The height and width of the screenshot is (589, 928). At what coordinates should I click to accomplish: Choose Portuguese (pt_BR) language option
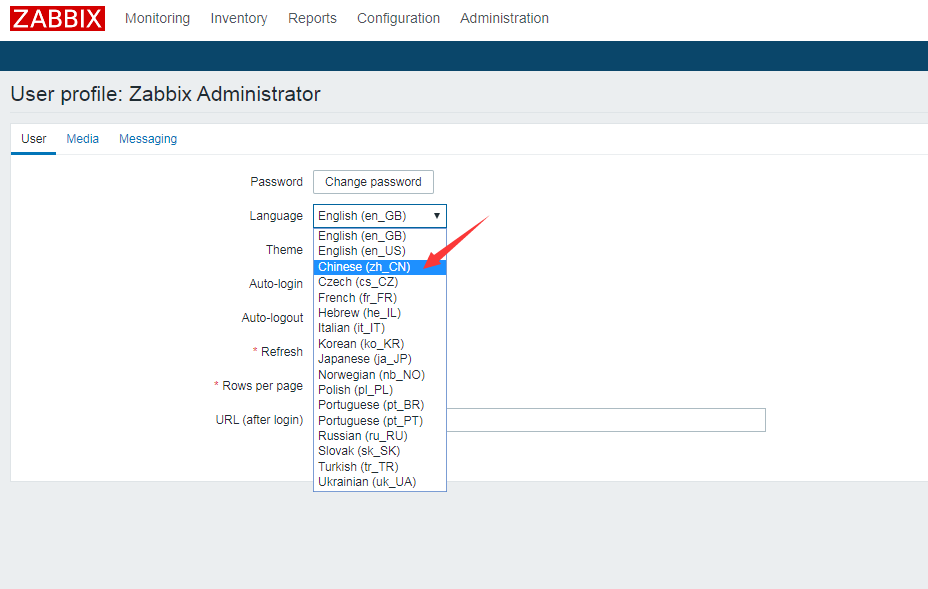(380, 405)
